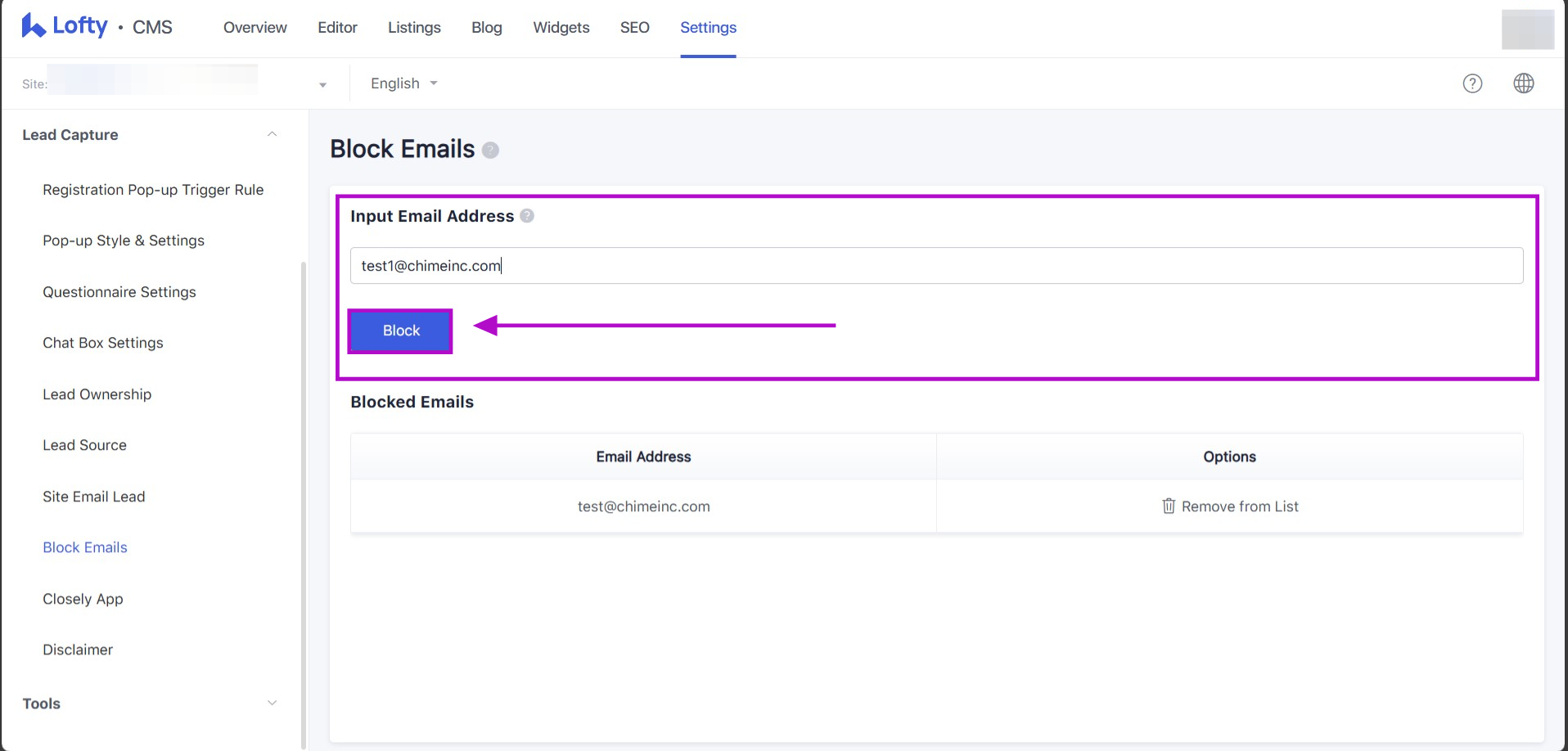The image size is (1568, 751).
Task: Open the English language dropdown
Action: coord(404,83)
